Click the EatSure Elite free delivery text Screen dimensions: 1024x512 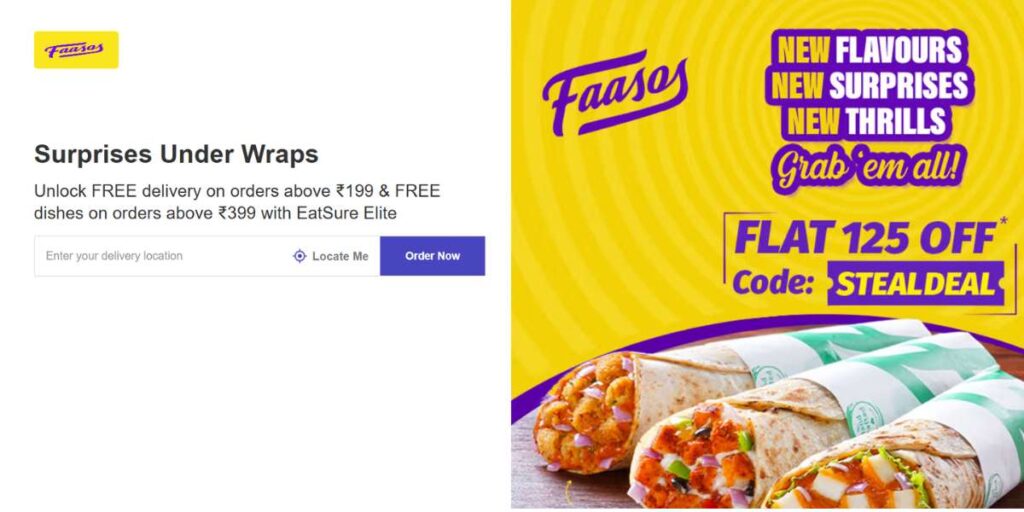[x=237, y=202]
